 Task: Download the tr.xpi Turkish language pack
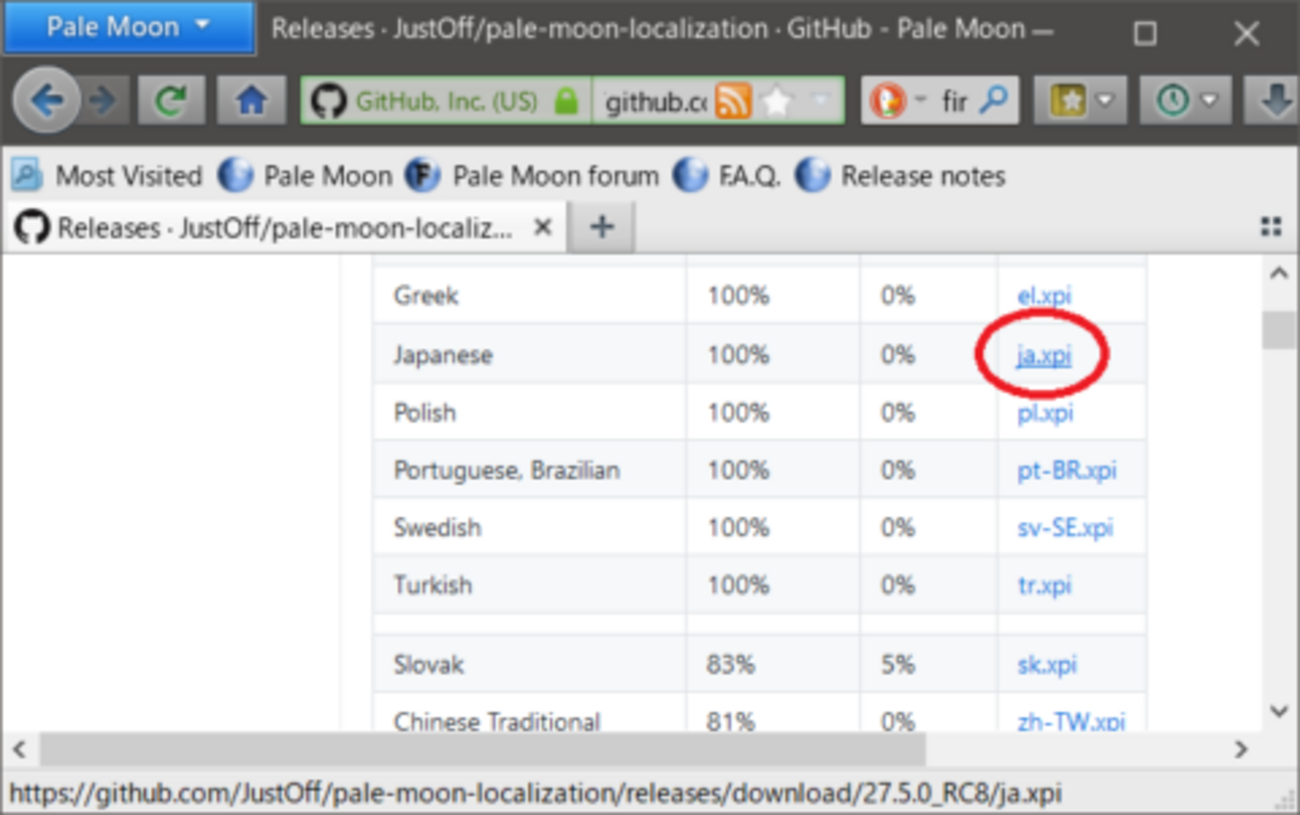click(1044, 585)
